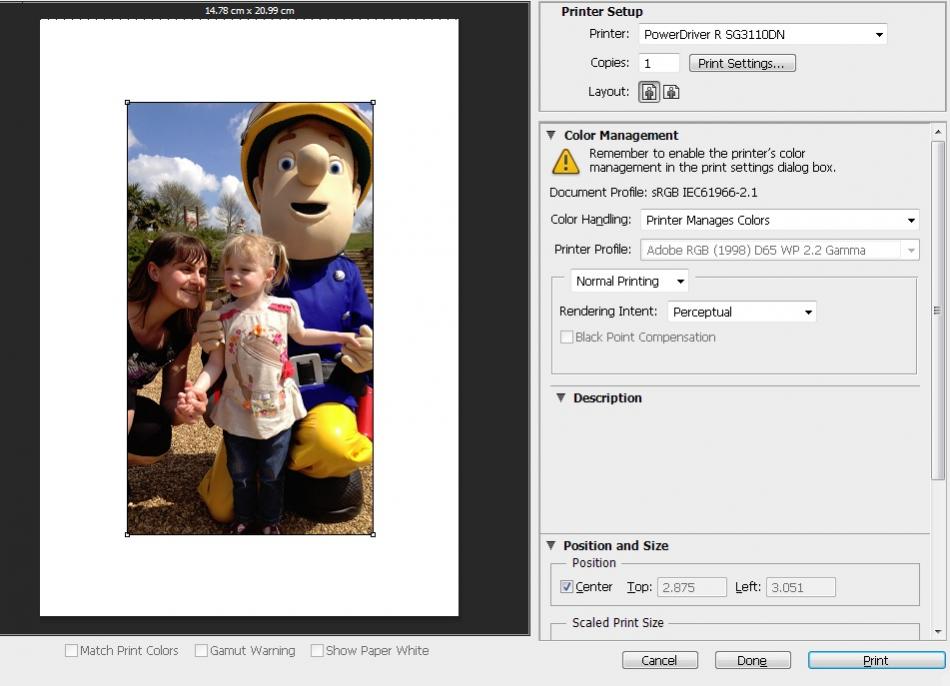Click the panel divider grip handle

pyautogui.click(x=937, y=310)
